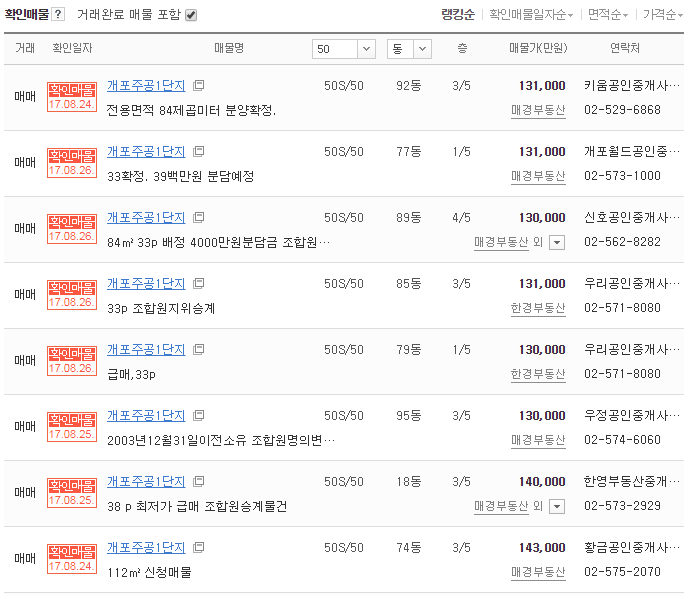Select description '33p 조합원지위승계'

(x=161, y=308)
